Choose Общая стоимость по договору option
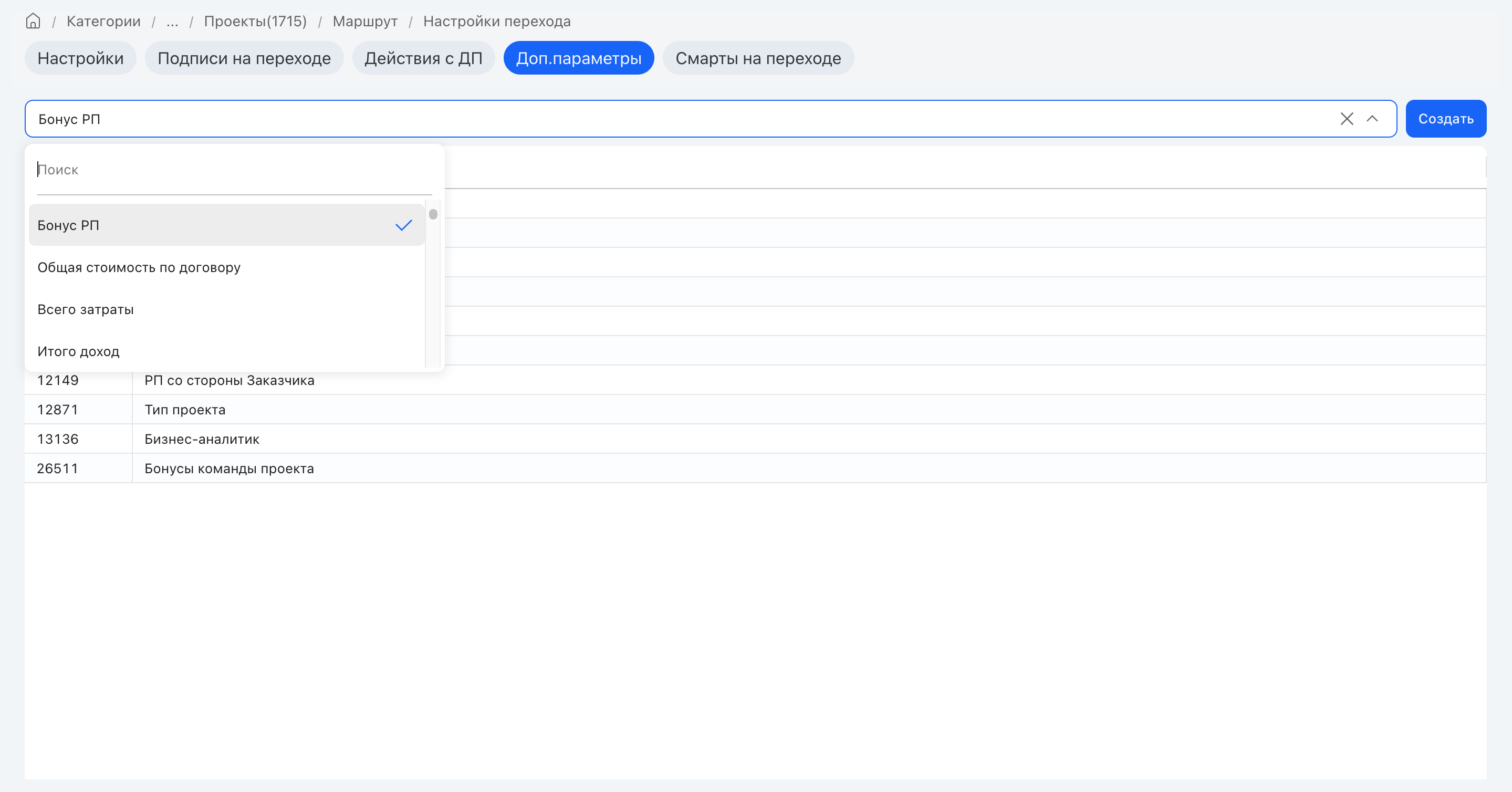The width and height of the screenshot is (1512, 792). click(226, 267)
